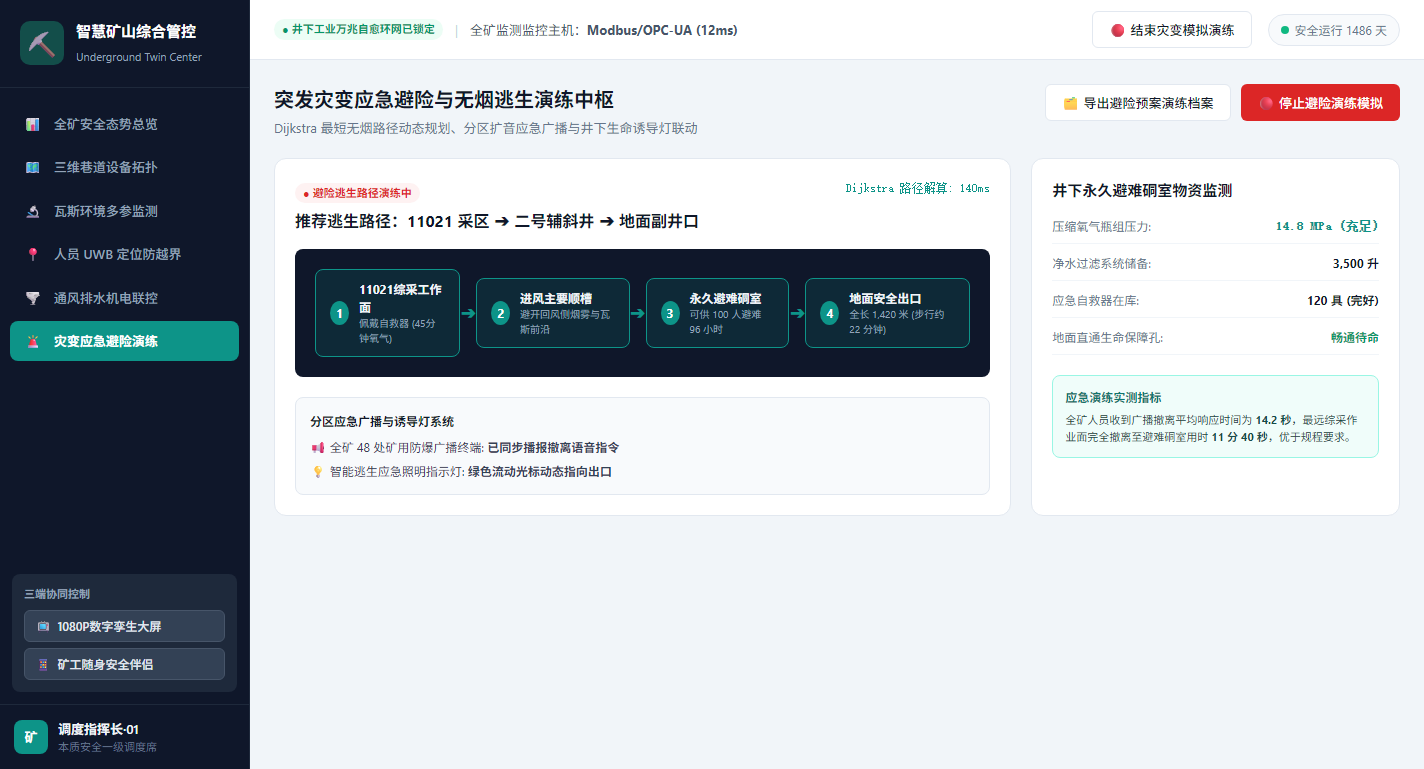Image resolution: width=1424 pixels, height=769 pixels.
Task: Click 压缩氧气瓶组压力 label
Action: point(1102,227)
